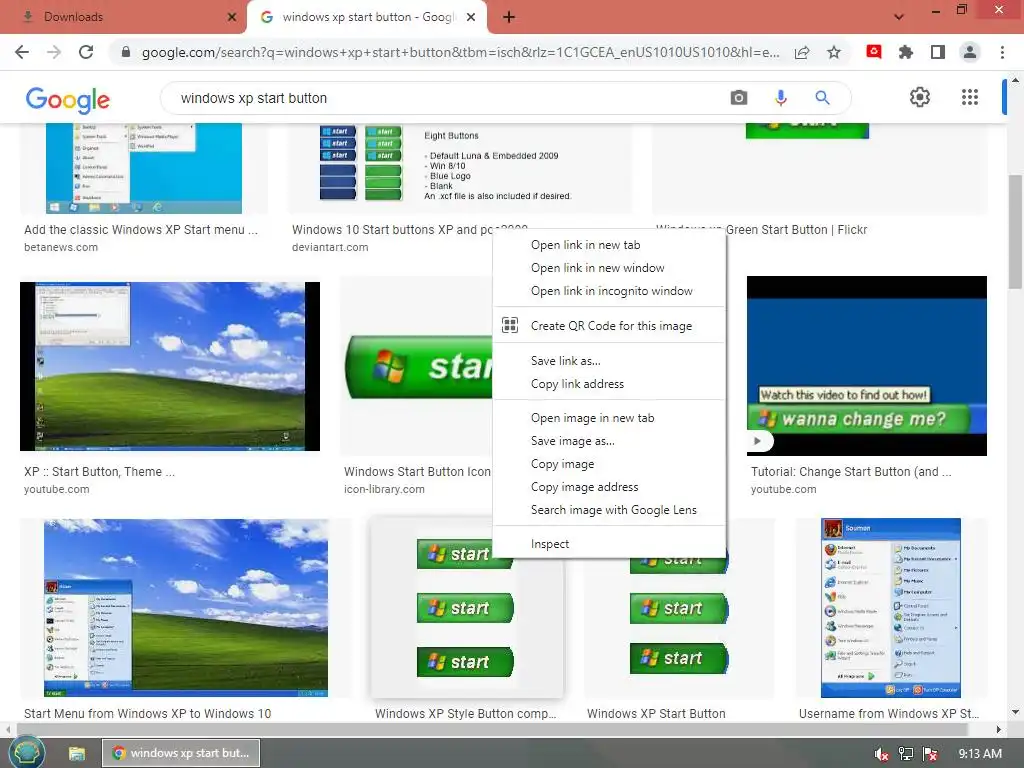Select Save link as...
This screenshot has height=768, width=1024.
click(609, 360)
